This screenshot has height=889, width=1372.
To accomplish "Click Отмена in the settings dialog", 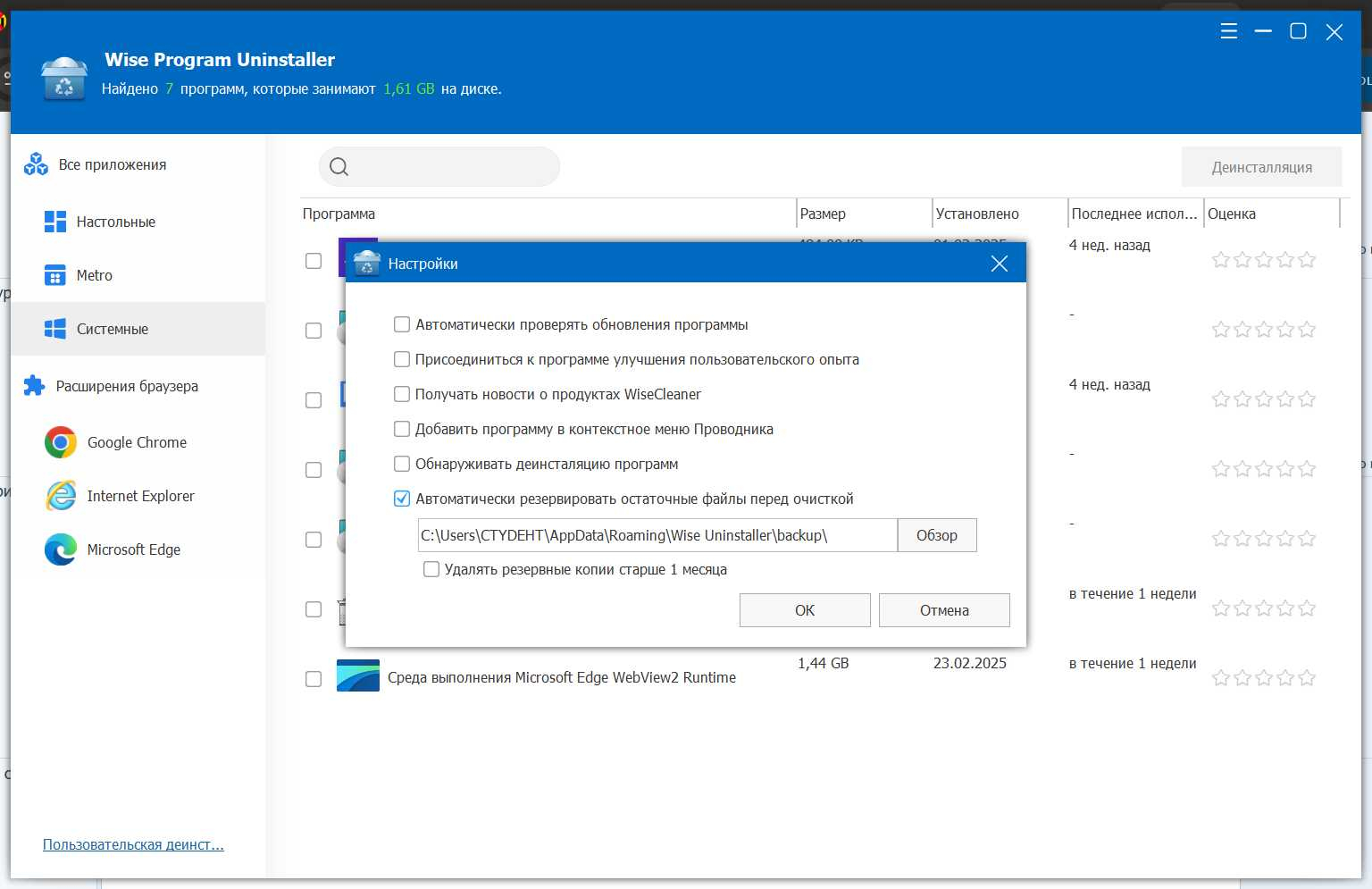I will [944, 610].
